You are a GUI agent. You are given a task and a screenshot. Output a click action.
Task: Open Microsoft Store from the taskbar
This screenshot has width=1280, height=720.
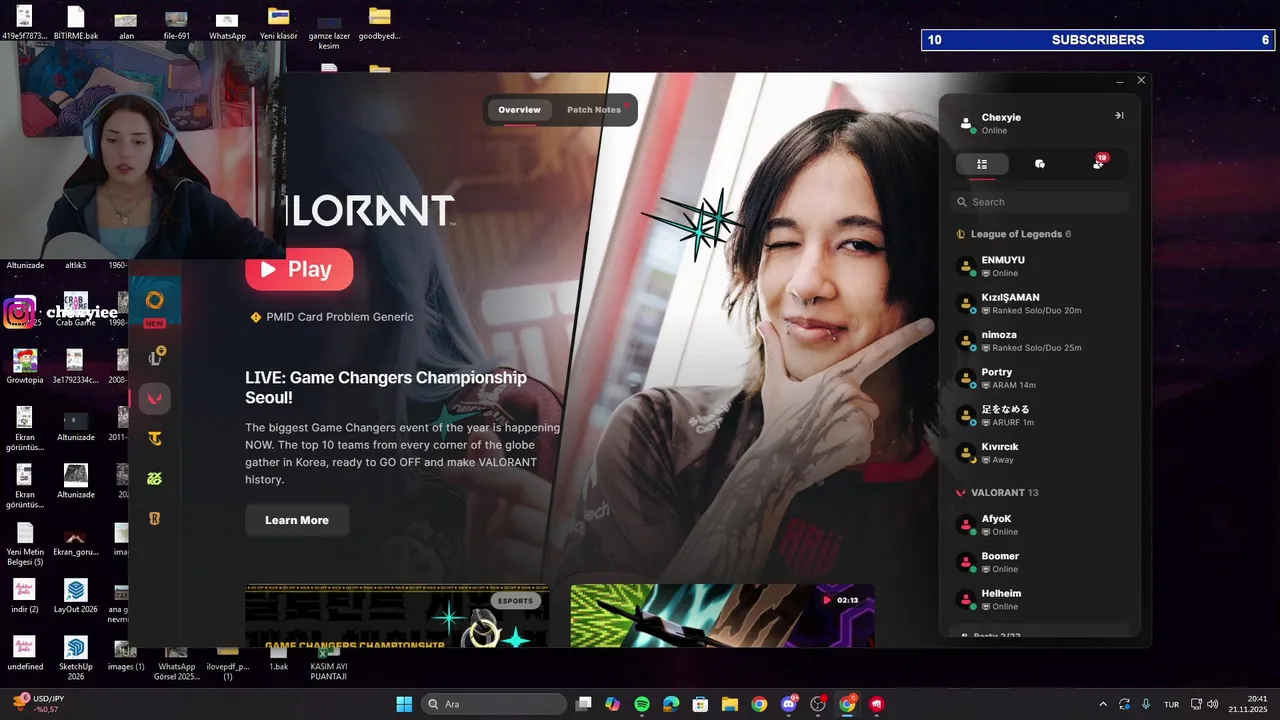[x=701, y=704]
